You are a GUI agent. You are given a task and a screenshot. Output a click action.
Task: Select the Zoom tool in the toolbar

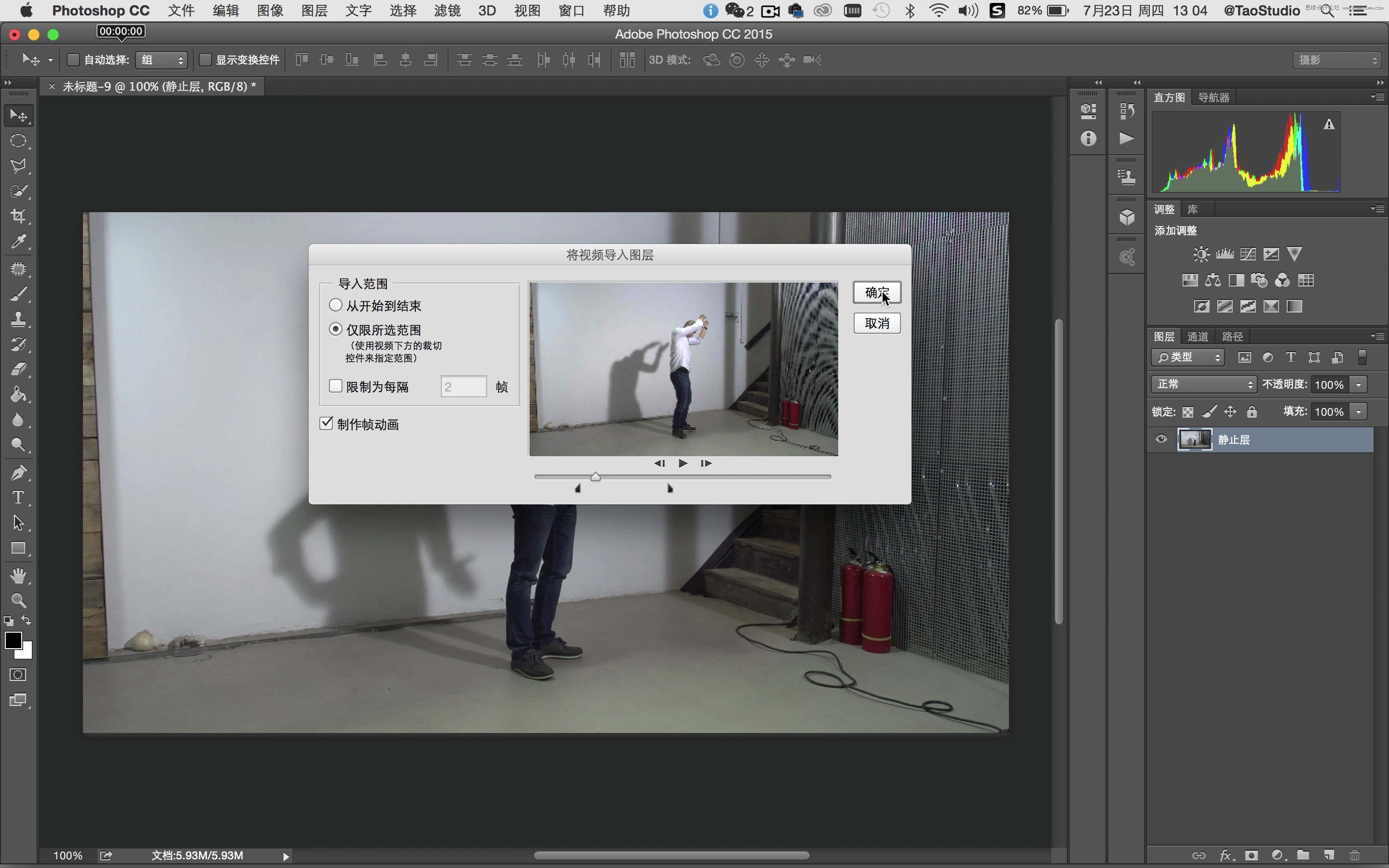pos(19,600)
